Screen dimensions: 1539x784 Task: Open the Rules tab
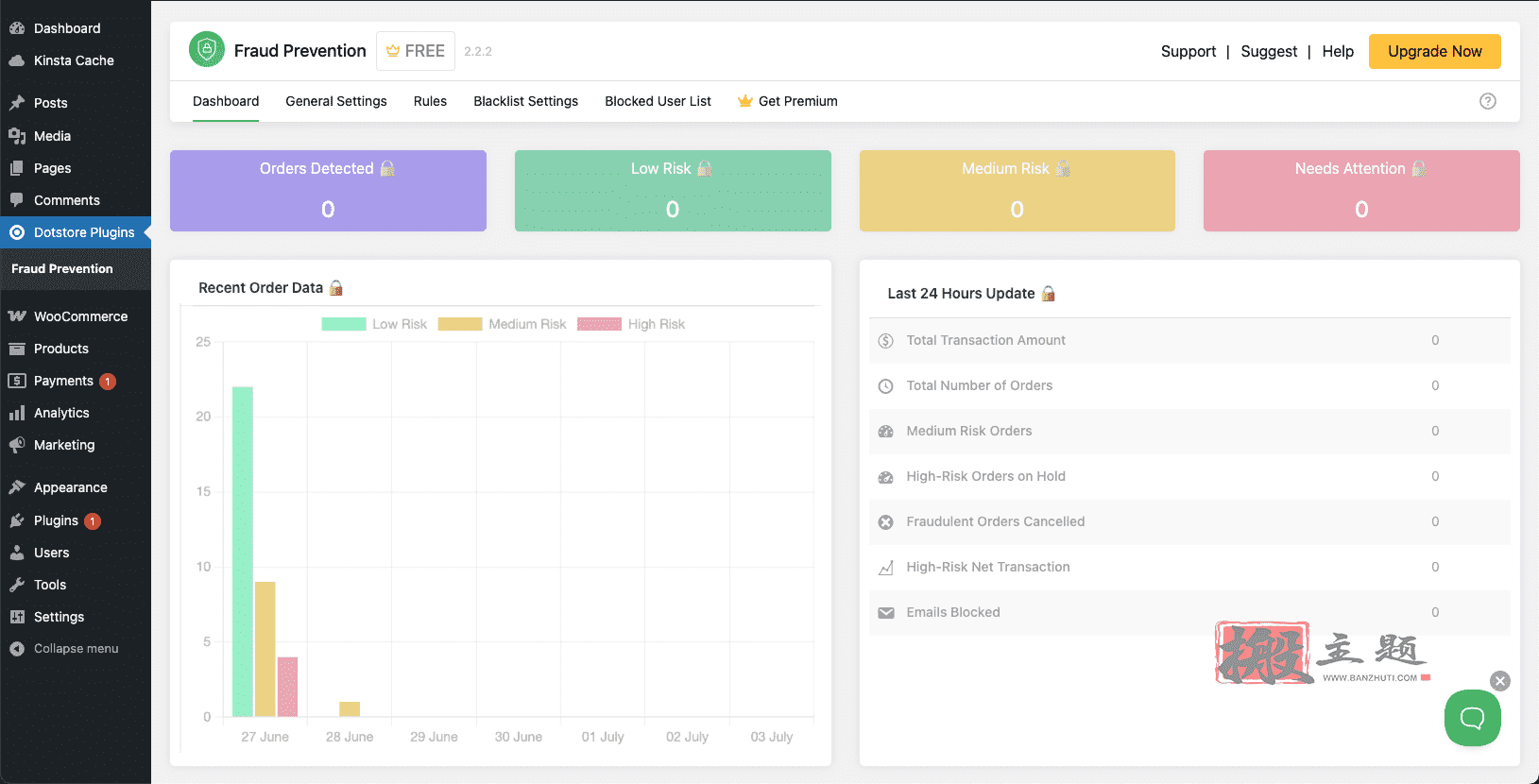pyautogui.click(x=430, y=101)
